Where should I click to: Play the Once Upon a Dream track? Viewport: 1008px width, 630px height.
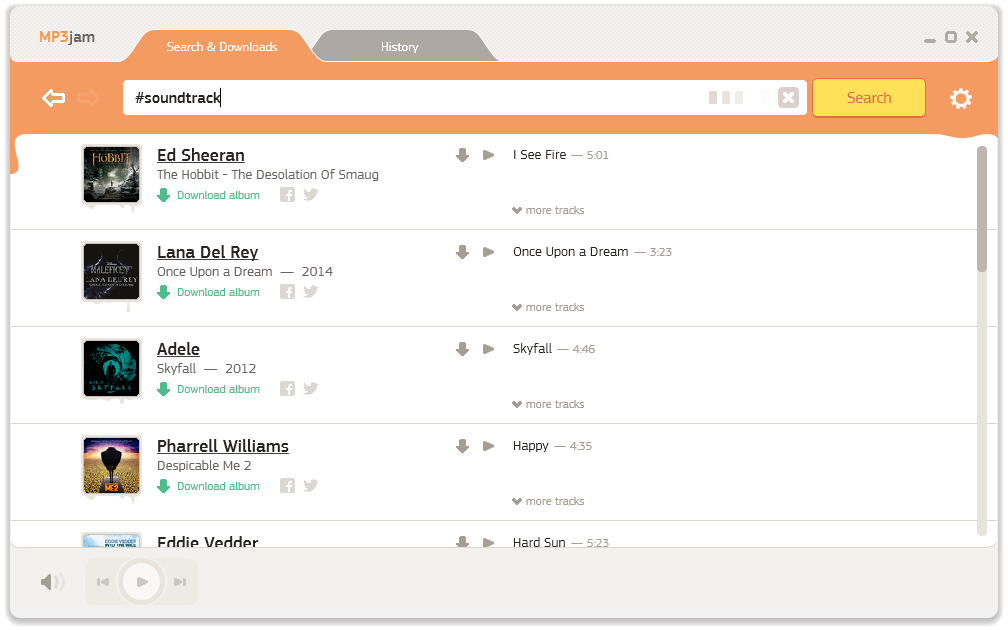click(489, 252)
